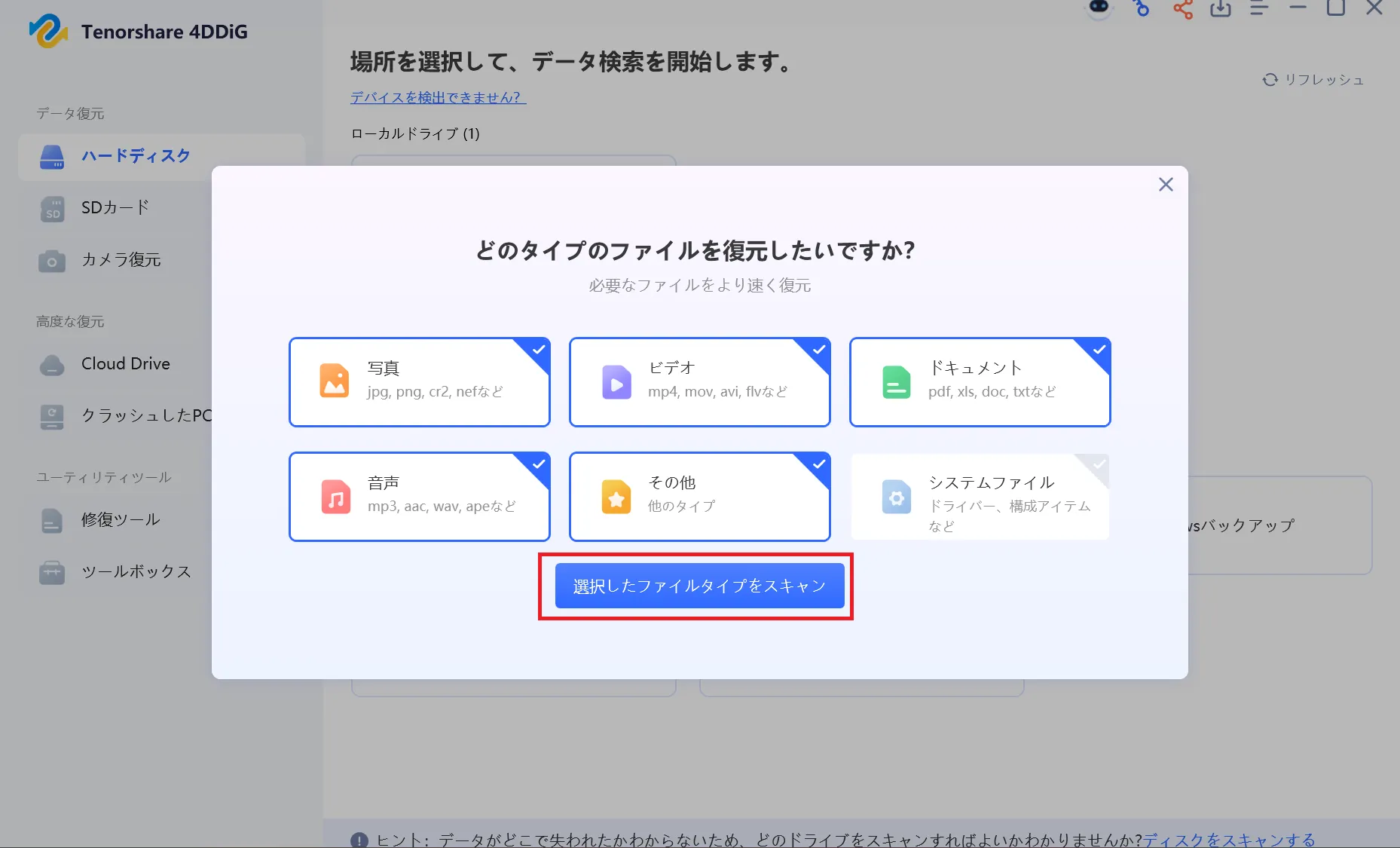Select the 修復ツール repair tool icon

(x=51, y=520)
